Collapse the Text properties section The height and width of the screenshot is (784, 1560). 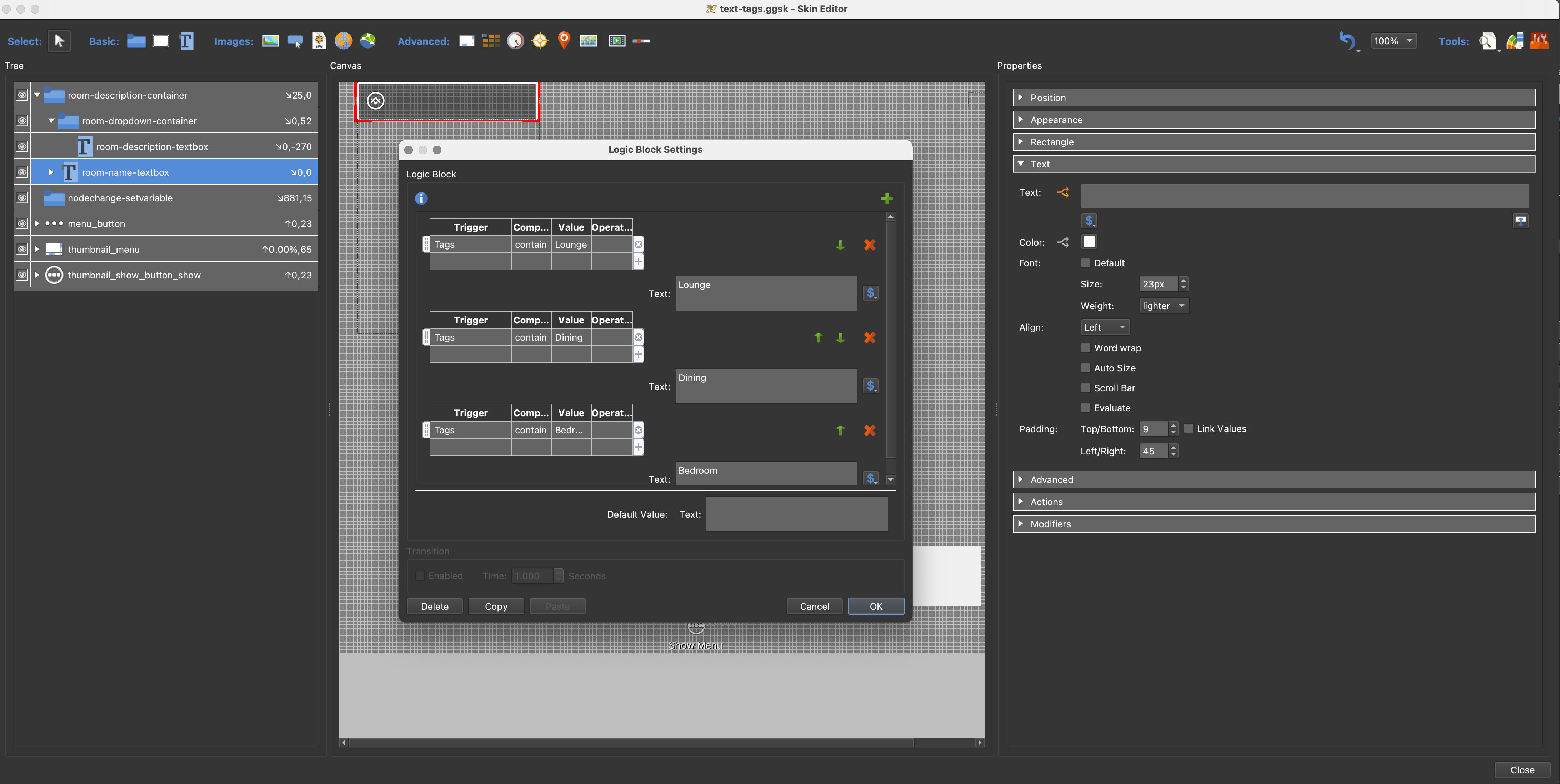[x=1274, y=164]
